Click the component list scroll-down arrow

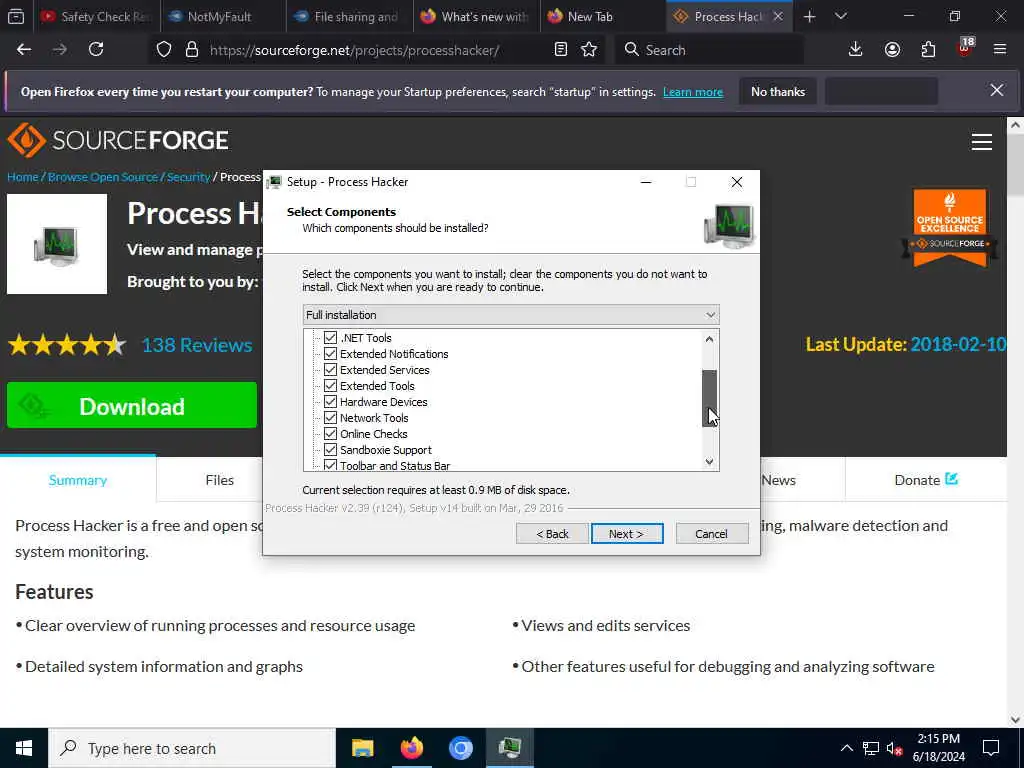click(x=710, y=462)
